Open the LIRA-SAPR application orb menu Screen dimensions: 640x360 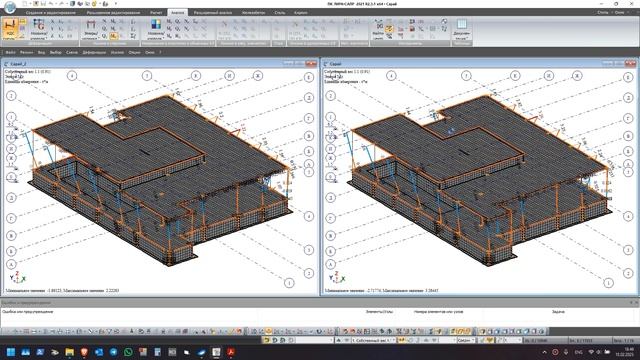[x=9, y=7]
